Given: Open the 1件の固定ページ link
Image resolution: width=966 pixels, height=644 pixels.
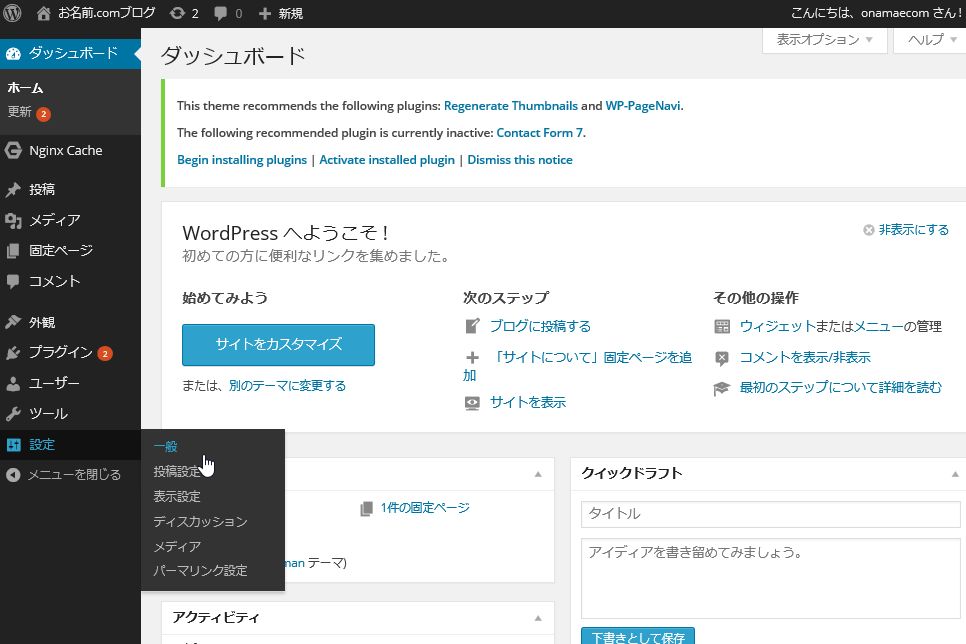Looking at the screenshot, I should [425, 508].
